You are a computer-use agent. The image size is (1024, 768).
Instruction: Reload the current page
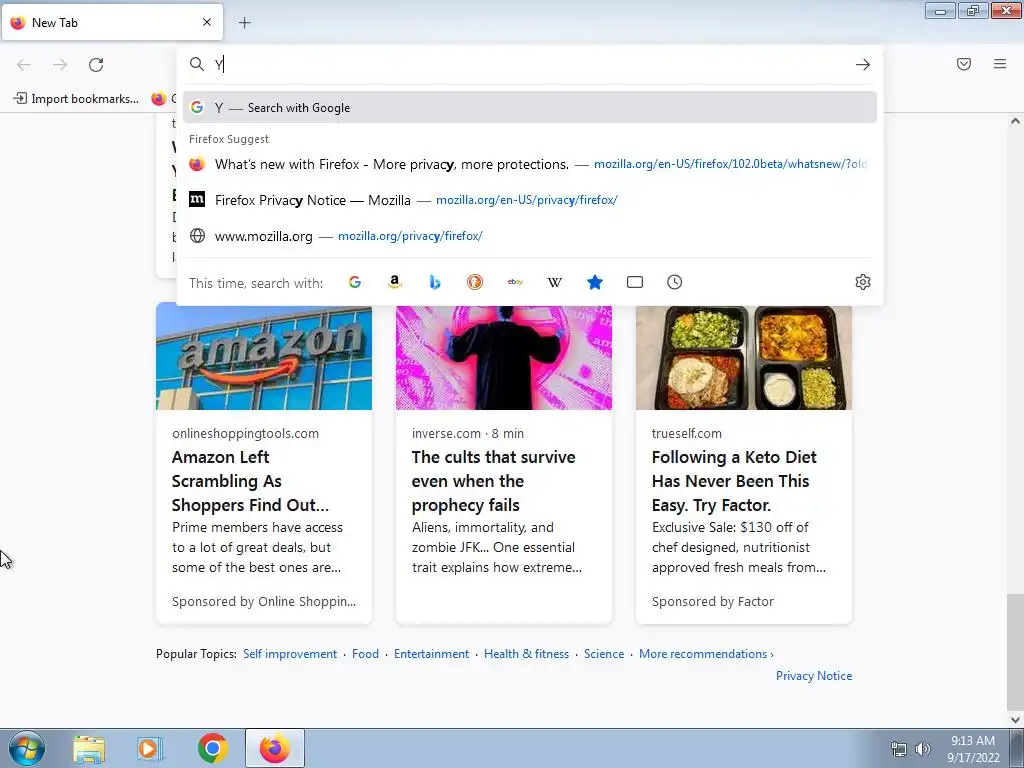pos(96,65)
